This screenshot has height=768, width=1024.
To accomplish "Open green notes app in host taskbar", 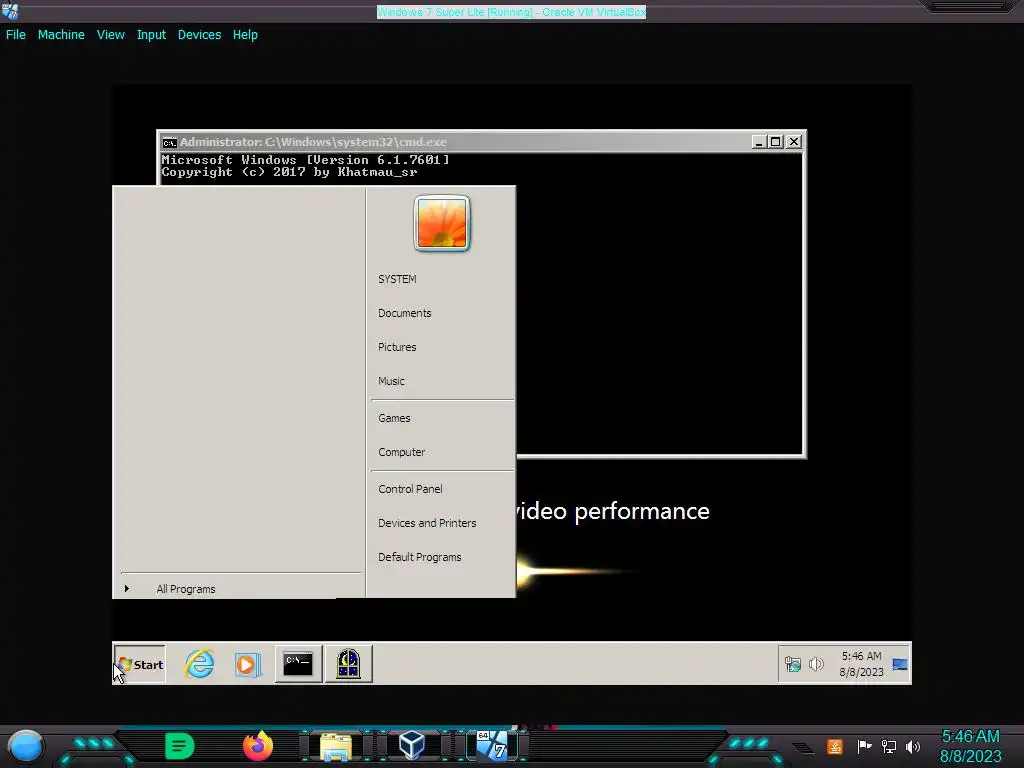I will pyautogui.click(x=180, y=746).
